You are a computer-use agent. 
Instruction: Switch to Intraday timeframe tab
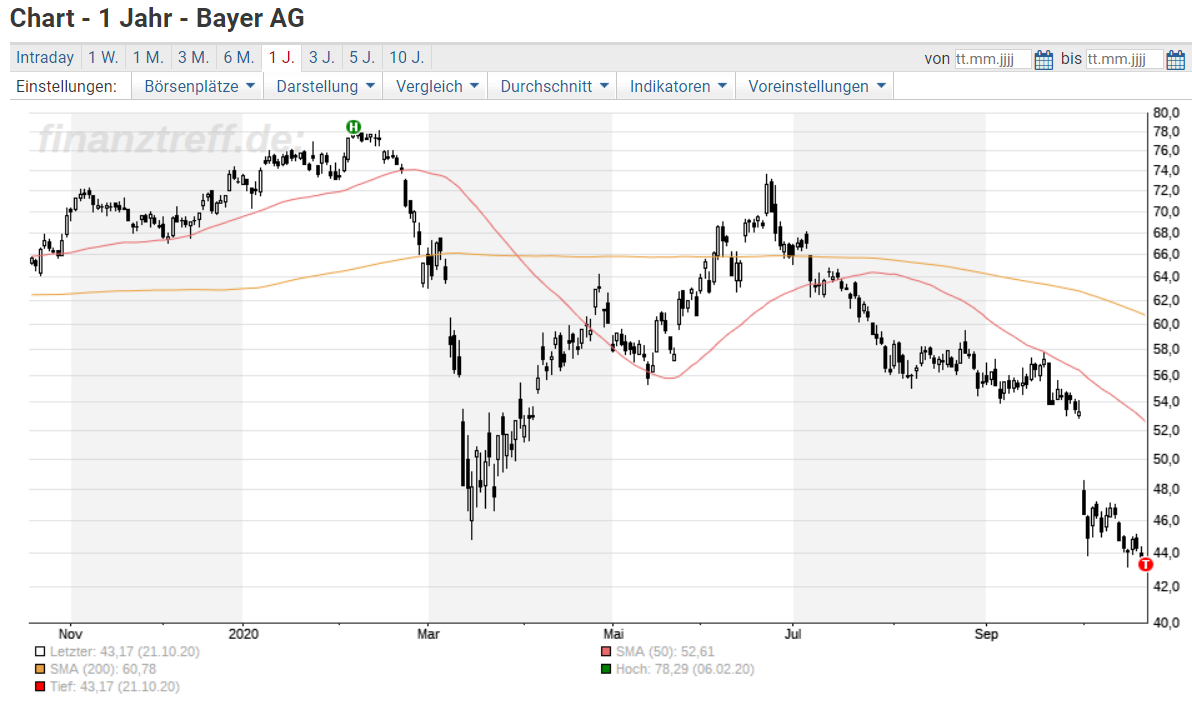point(45,58)
